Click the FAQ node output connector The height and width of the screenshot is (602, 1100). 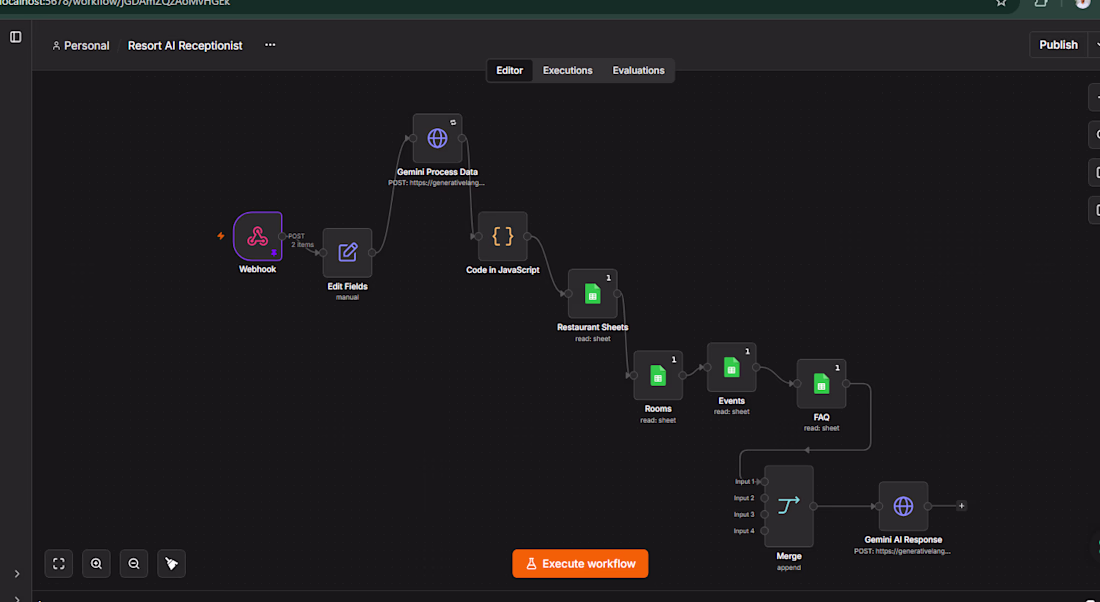click(x=846, y=384)
